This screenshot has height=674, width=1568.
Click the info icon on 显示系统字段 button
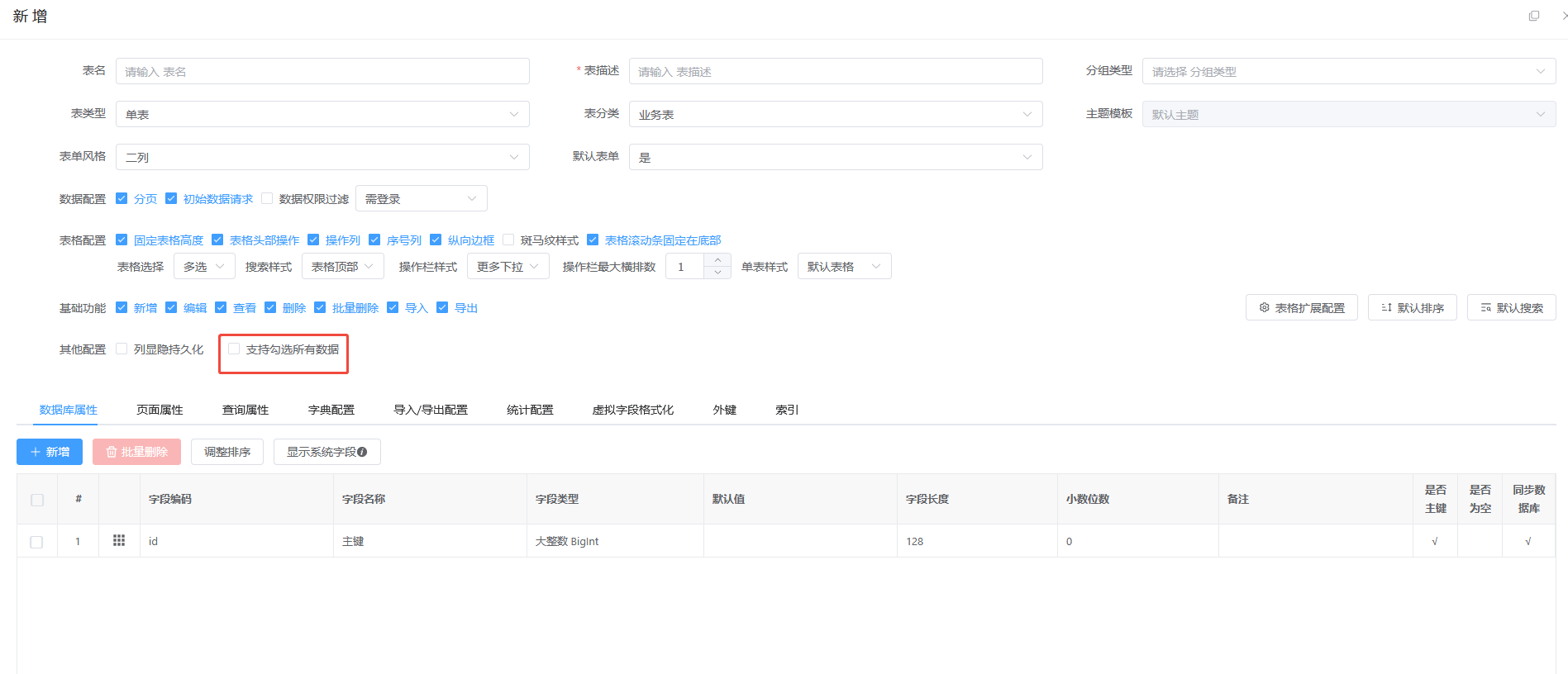(362, 452)
